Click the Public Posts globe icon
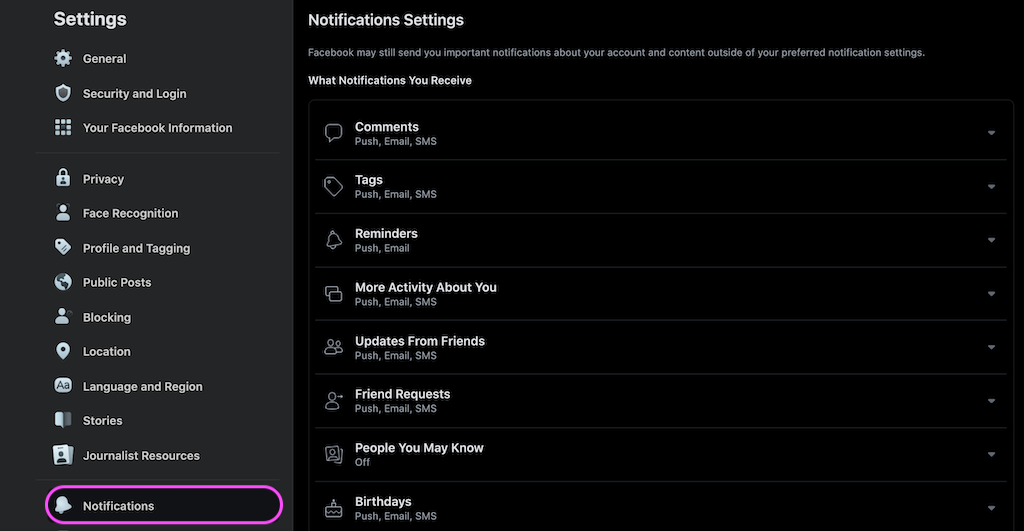This screenshot has height=531, width=1024. [63, 282]
